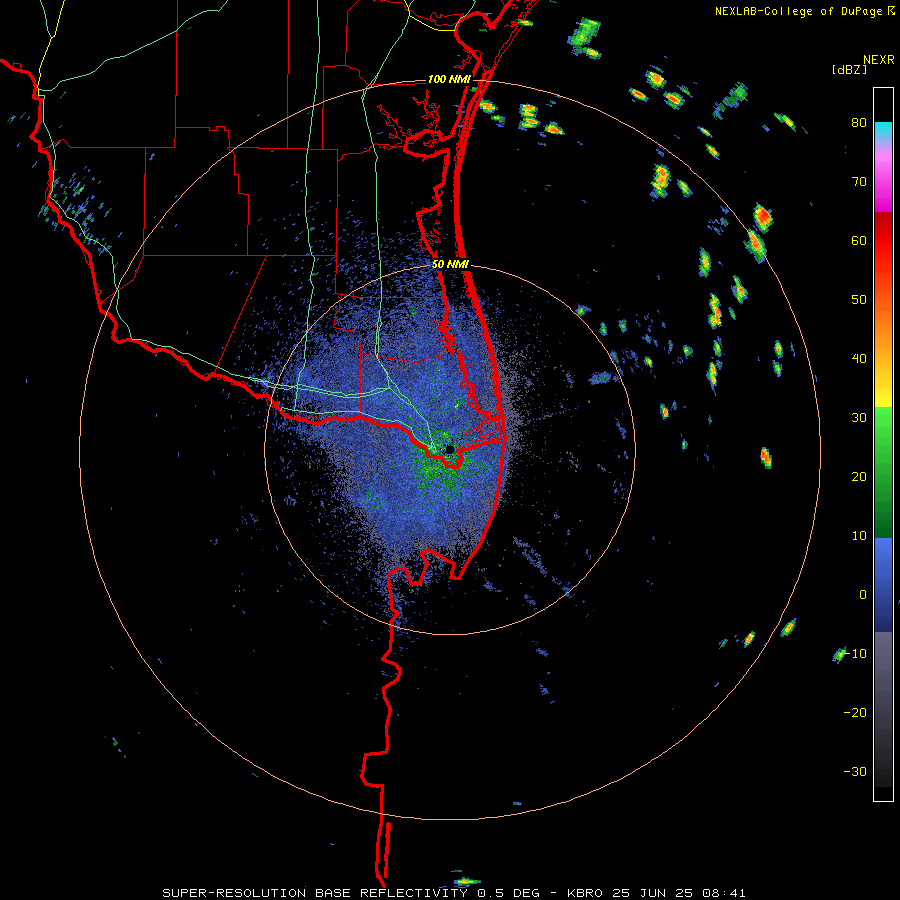Image resolution: width=900 pixels, height=900 pixels.
Task: Click the Super-Resolution Base Reflectivity caption
Action: tap(453, 893)
